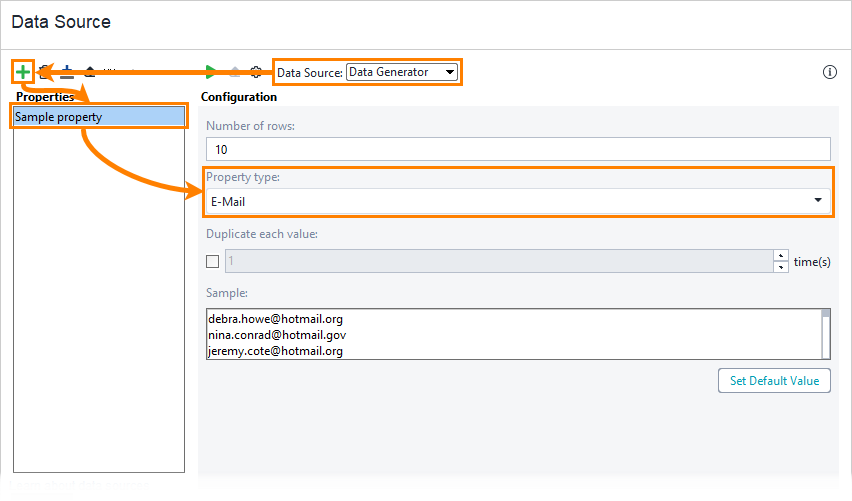Image resolution: width=852 pixels, height=501 pixels.
Task: Click the upload-arrow icon in properties toolbar
Action: click(x=90, y=72)
